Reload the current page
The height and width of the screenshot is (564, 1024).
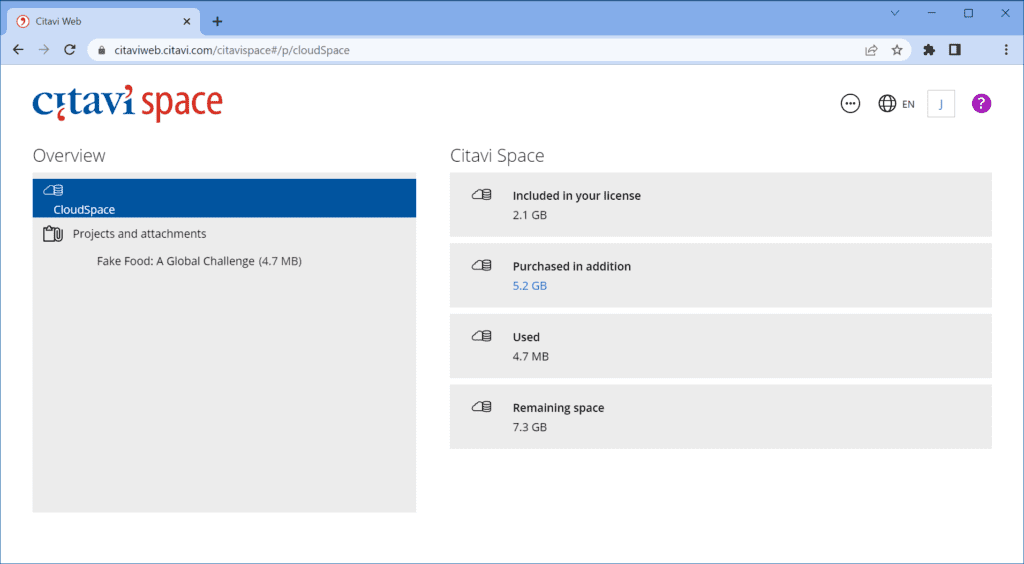70,50
